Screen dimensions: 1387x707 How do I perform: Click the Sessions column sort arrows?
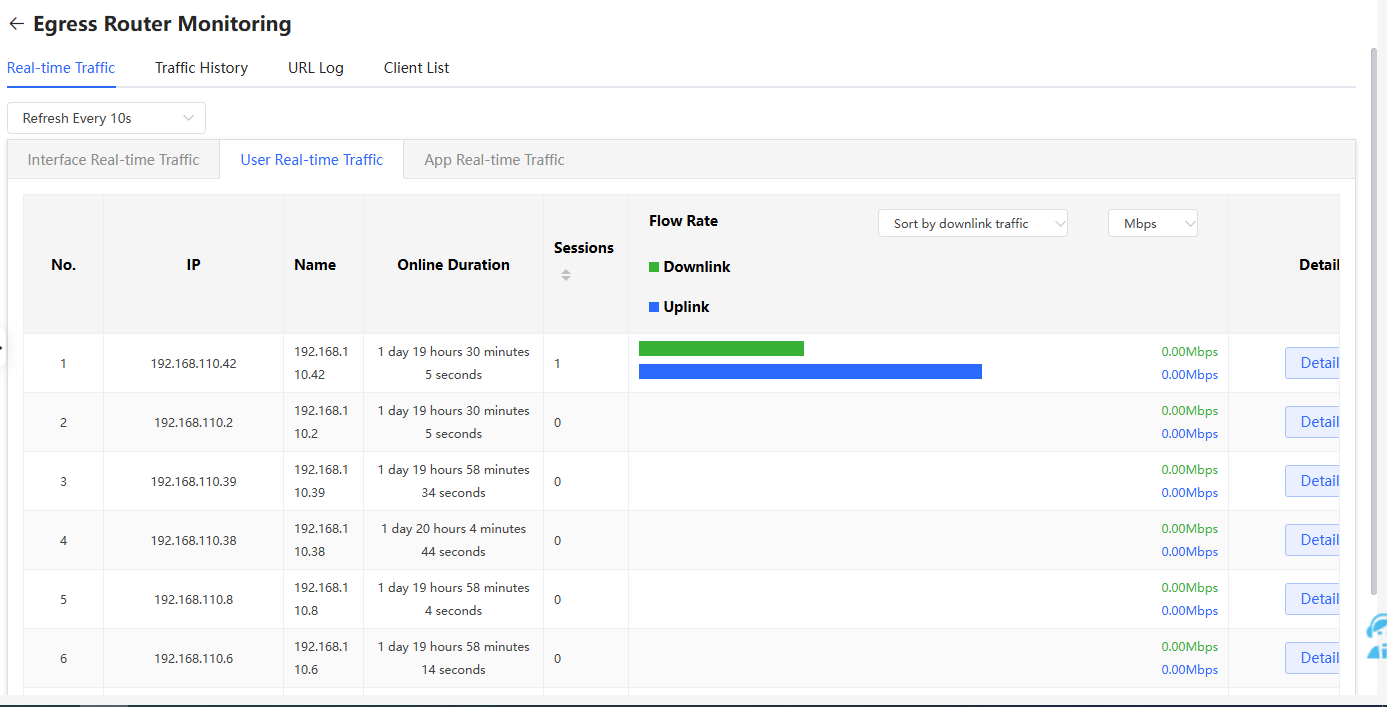pyautogui.click(x=566, y=275)
